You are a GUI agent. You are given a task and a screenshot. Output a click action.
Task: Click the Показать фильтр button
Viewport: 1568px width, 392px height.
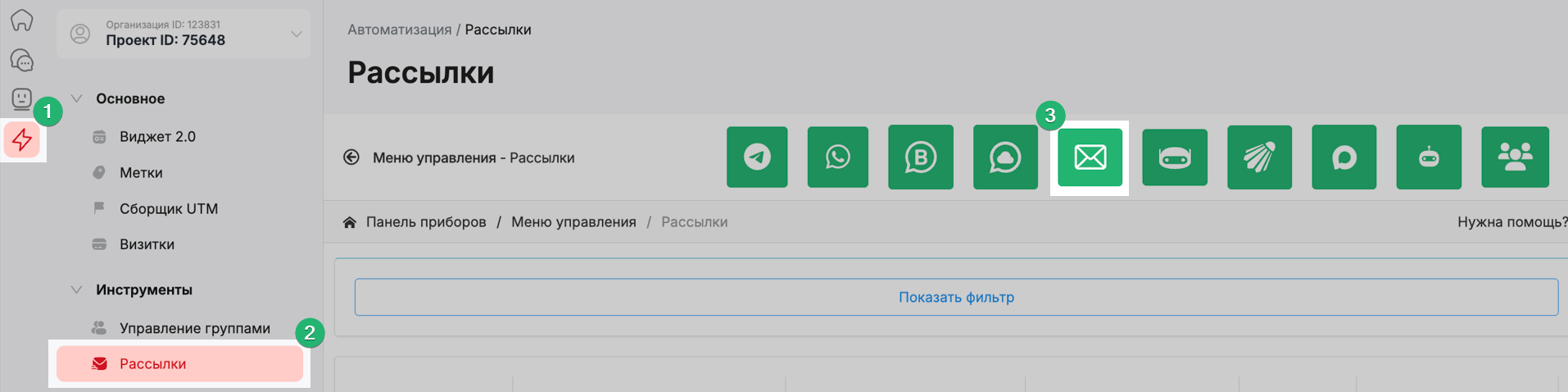click(x=956, y=297)
